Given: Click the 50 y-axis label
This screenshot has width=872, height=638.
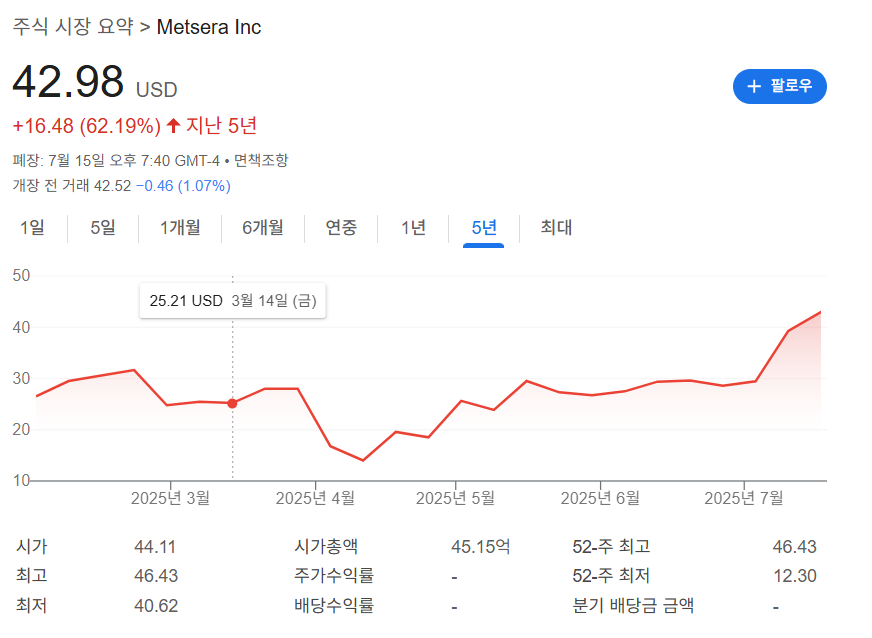Looking at the screenshot, I should [21, 275].
